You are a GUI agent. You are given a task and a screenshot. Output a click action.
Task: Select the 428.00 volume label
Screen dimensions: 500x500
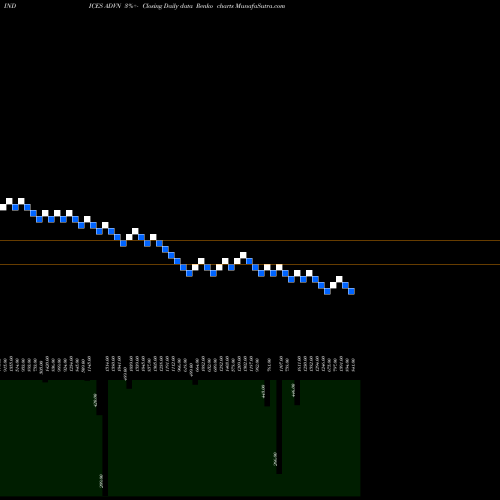click(94, 400)
